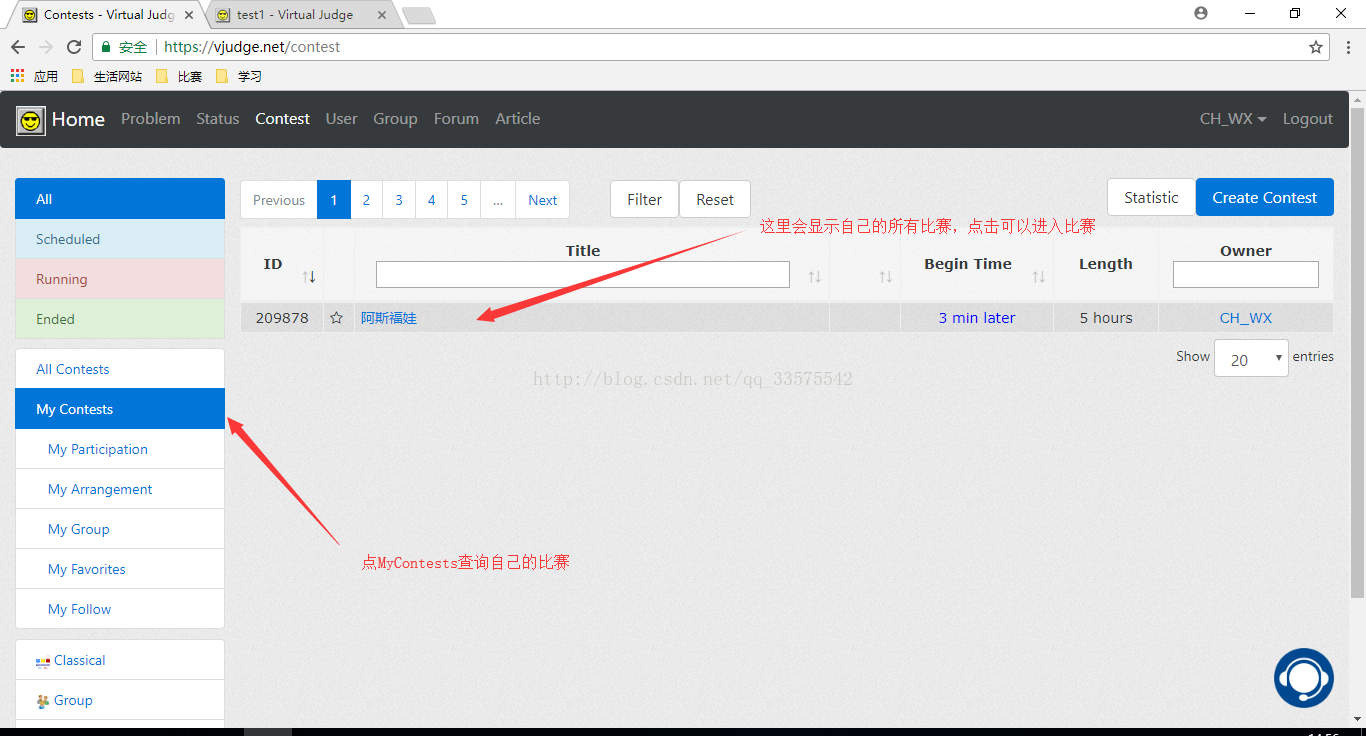The width and height of the screenshot is (1366, 736).
Task: Open the Article nav menu
Action: pyautogui.click(x=518, y=119)
